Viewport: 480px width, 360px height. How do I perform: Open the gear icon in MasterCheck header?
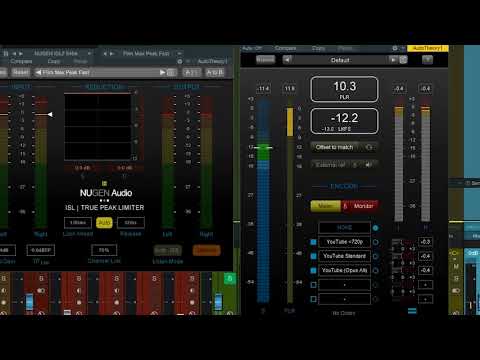tap(395, 48)
